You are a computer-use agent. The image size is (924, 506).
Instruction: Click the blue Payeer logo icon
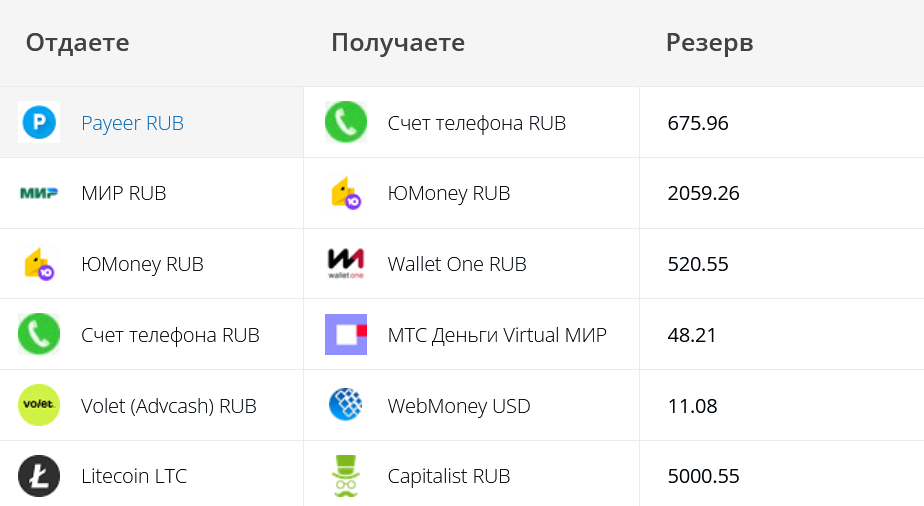[x=39, y=122]
